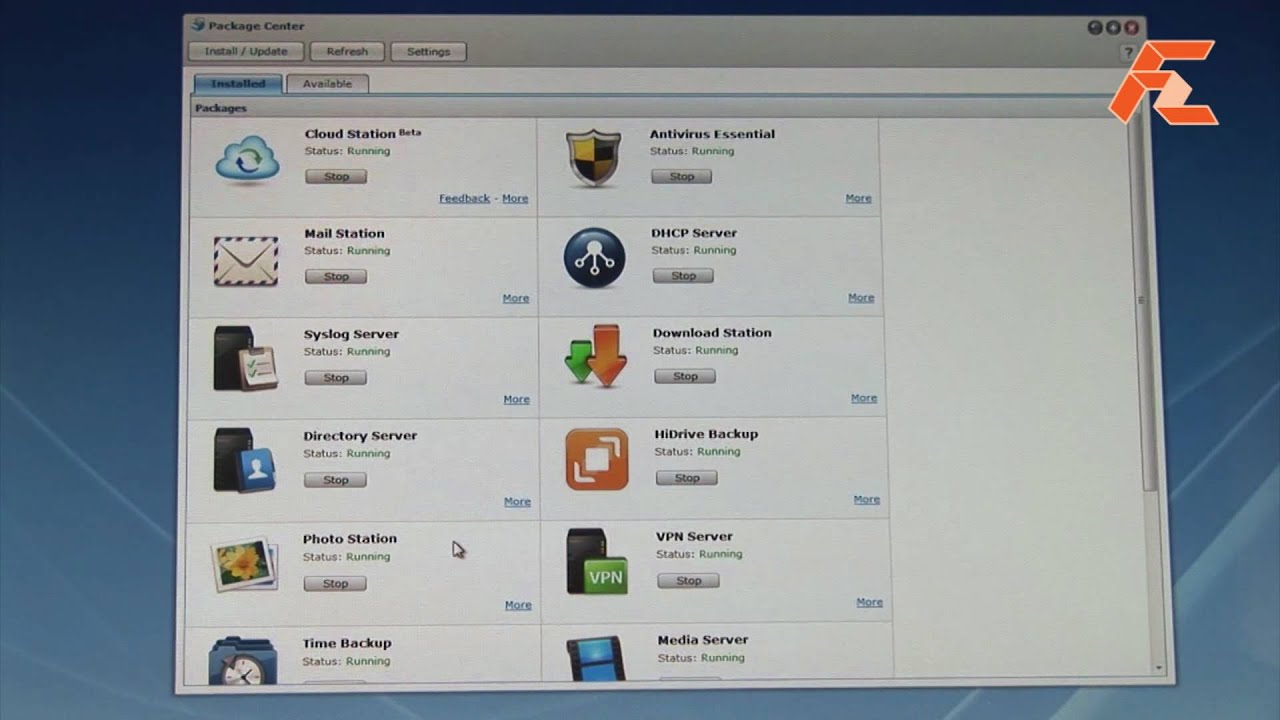
Task: Click the Antivirus Essential shield icon
Action: [594, 158]
